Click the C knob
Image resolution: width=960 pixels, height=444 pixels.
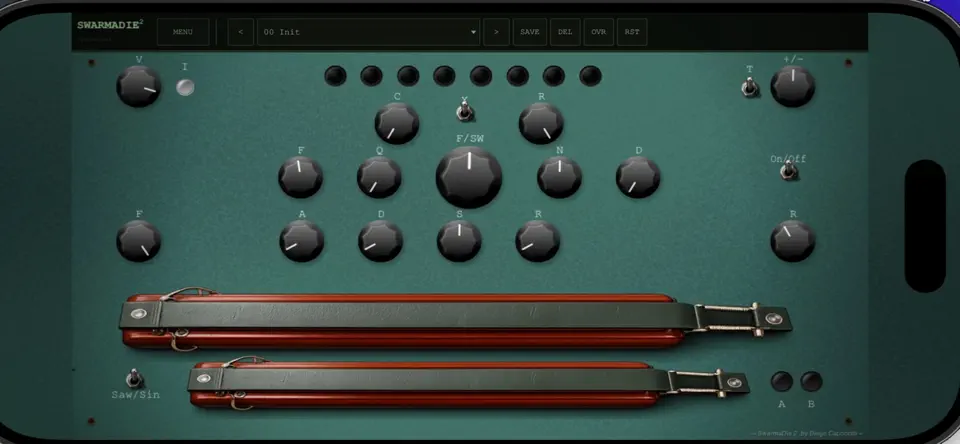pyautogui.click(x=397, y=123)
